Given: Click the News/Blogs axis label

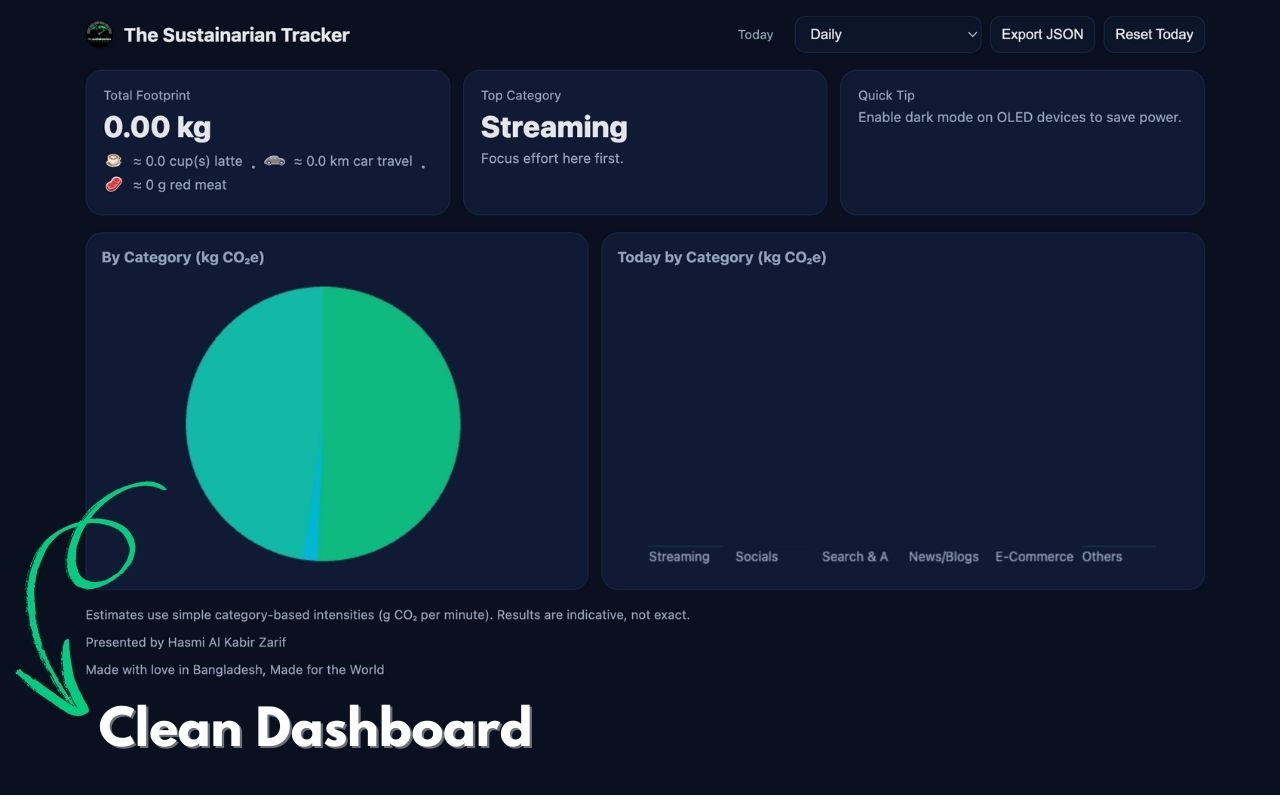Looking at the screenshot, I should coord(943,557).
